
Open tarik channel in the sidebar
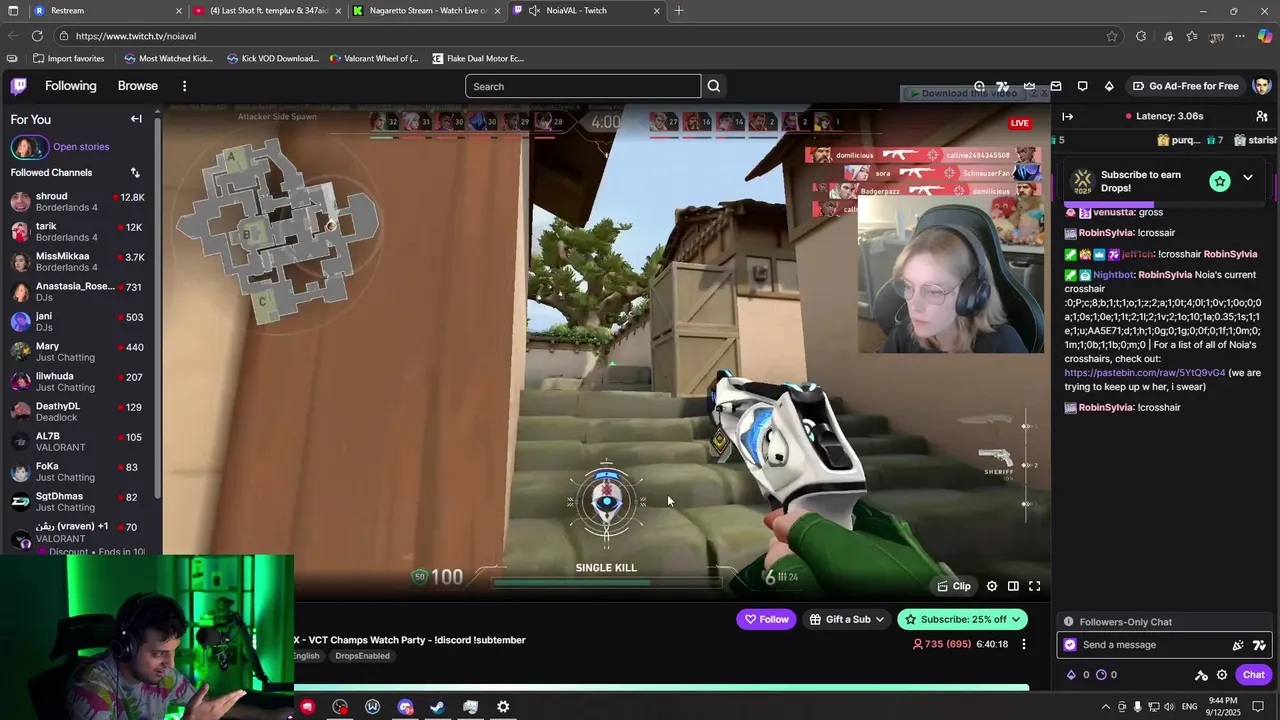[78, 232]
